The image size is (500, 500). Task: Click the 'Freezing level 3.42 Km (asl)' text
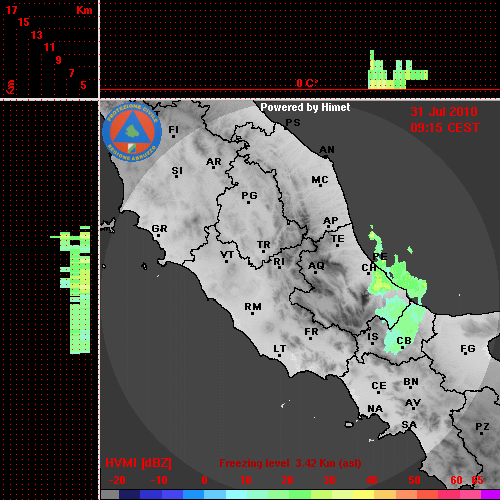(290, 463)
